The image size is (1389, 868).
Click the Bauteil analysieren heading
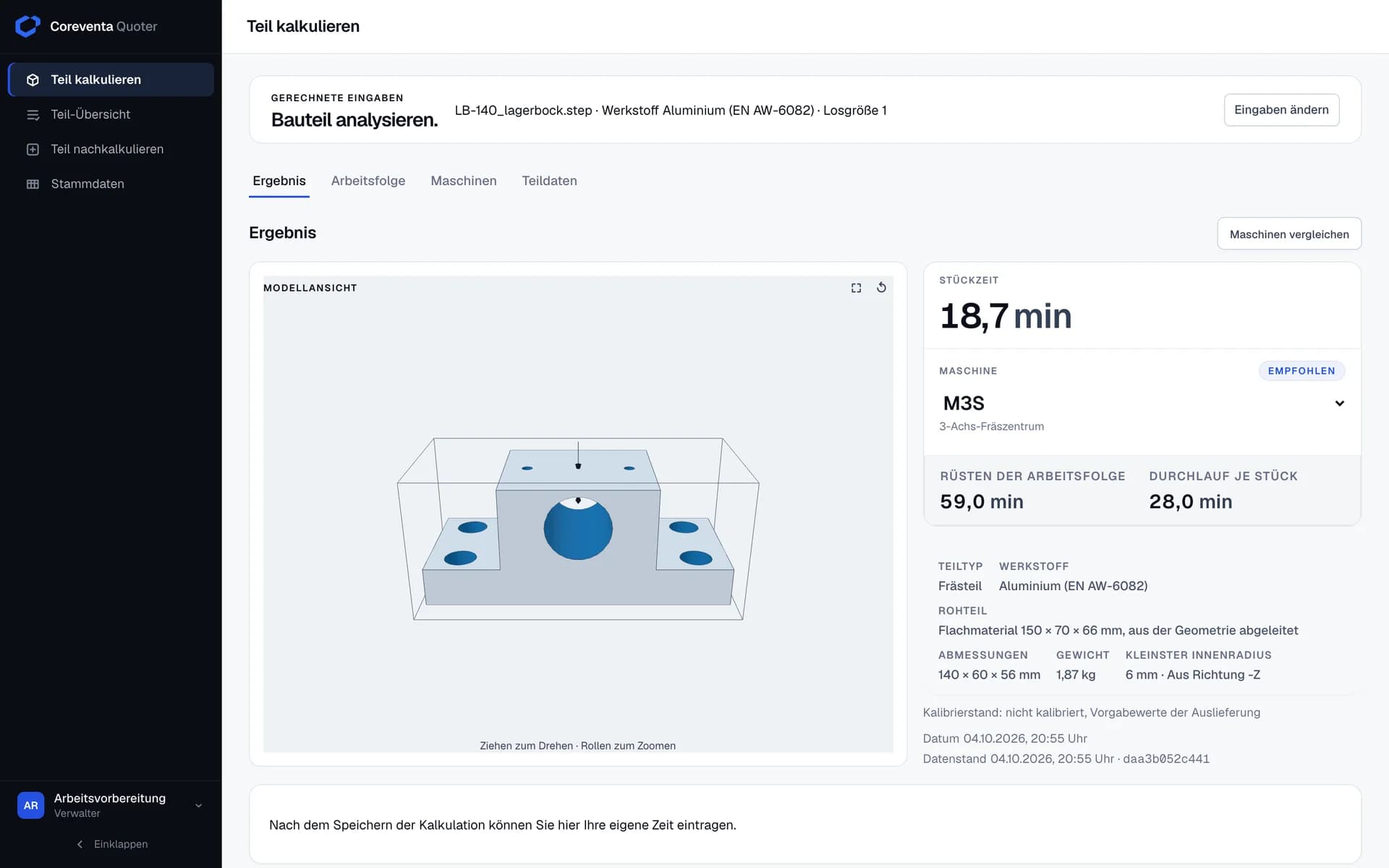pos(354,120)
